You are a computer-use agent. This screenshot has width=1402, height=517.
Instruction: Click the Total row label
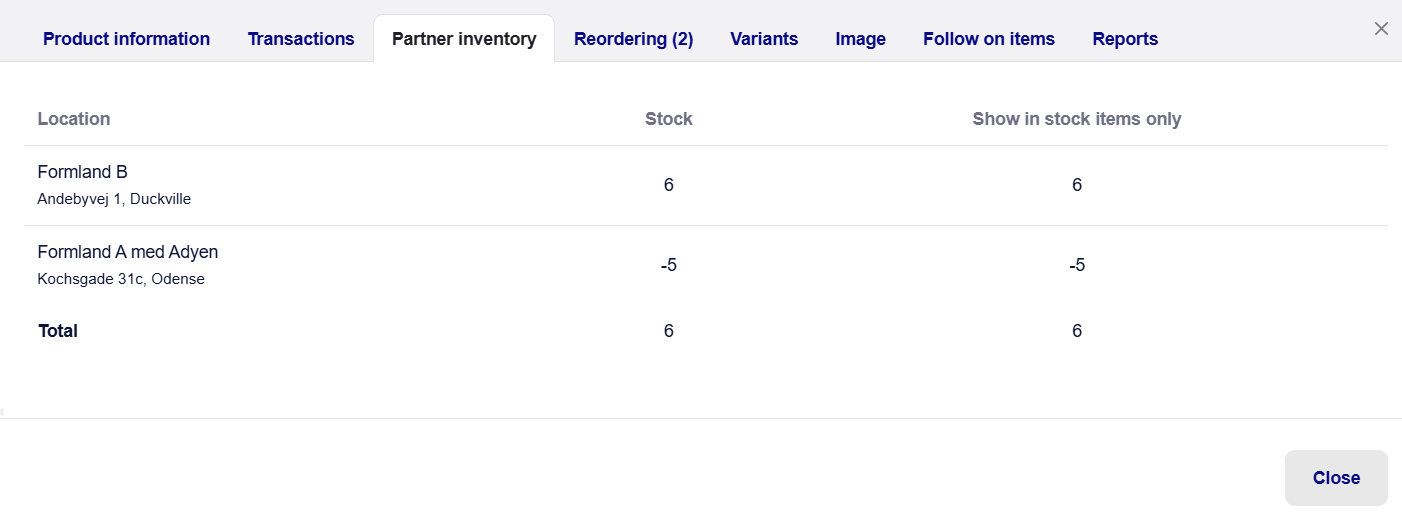click(x=58, y=331)
